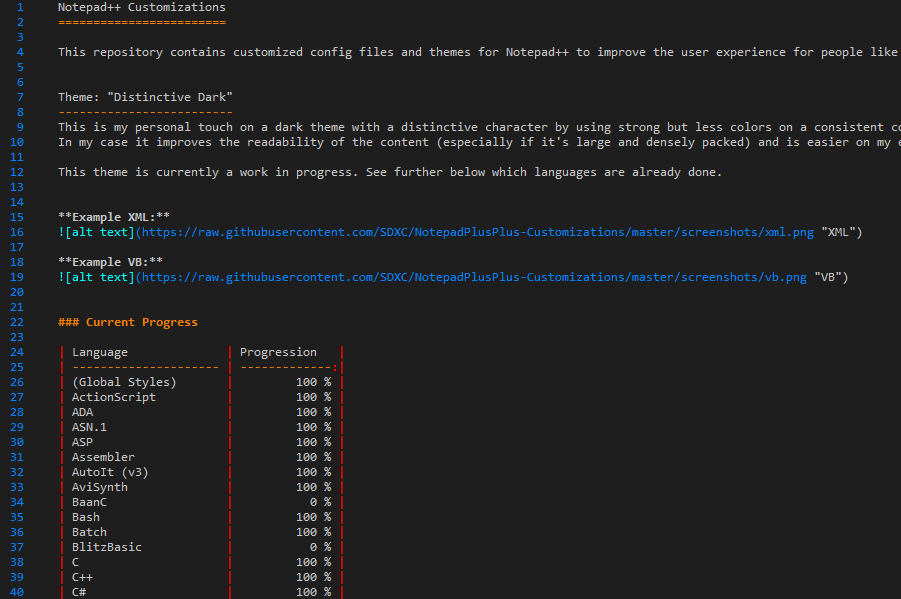Click line number 22 in the margin
Screen dimensions: 901x599
17,322
